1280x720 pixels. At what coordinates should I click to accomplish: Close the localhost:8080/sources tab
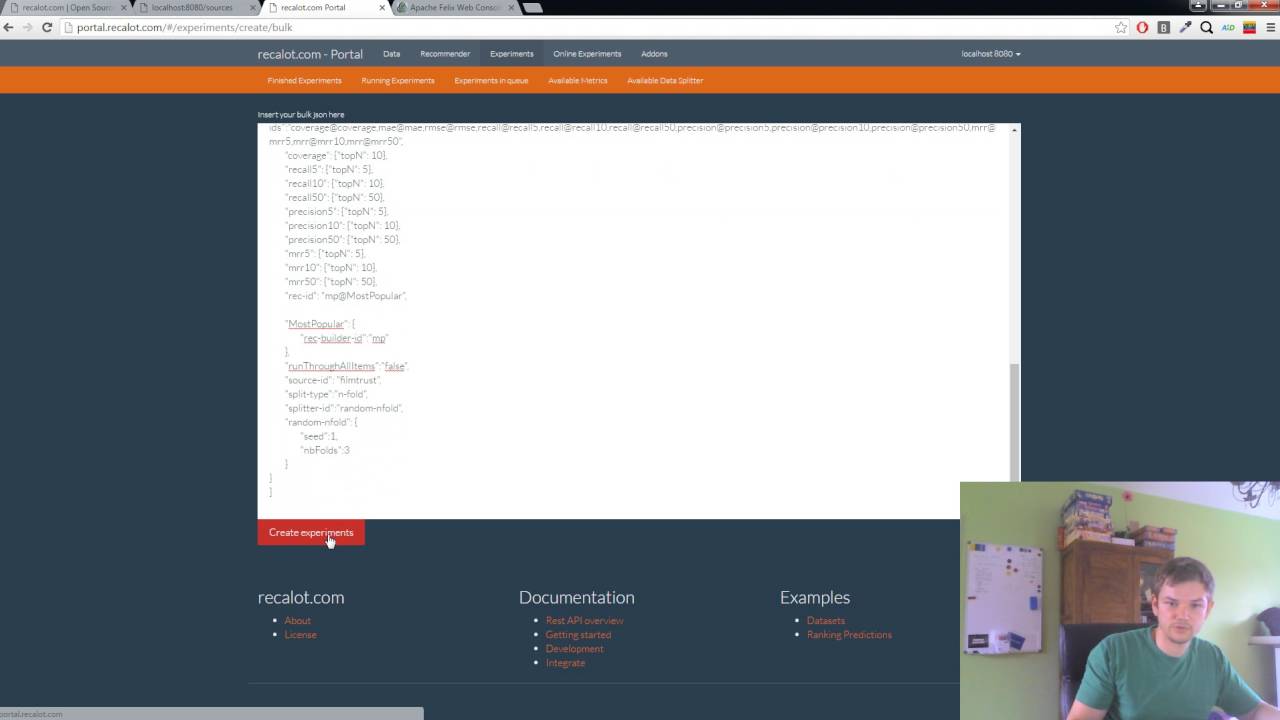pos(251,8)
